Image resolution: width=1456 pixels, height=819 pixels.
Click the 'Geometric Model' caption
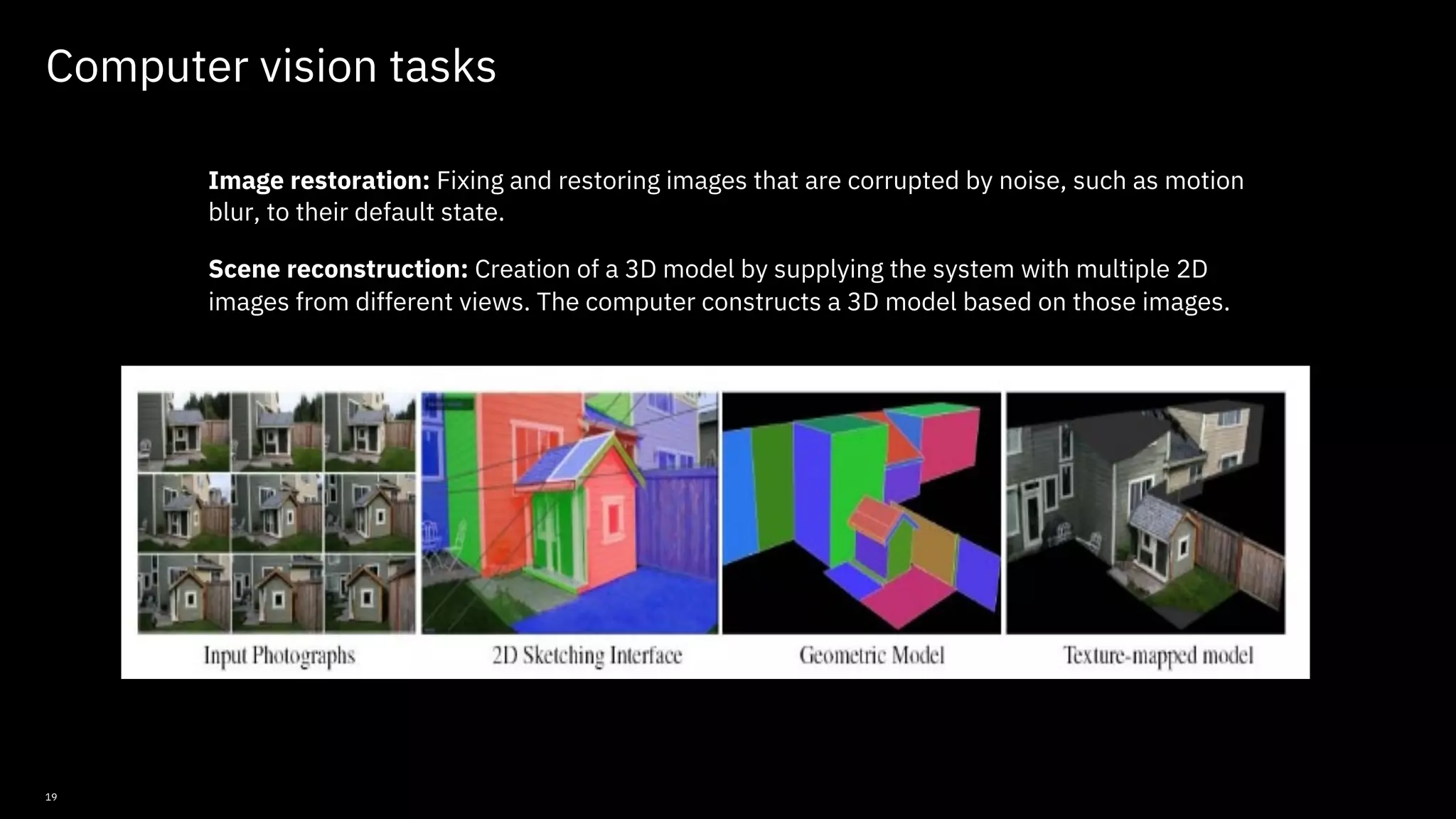pyautogui.click(x=872, y=655)
